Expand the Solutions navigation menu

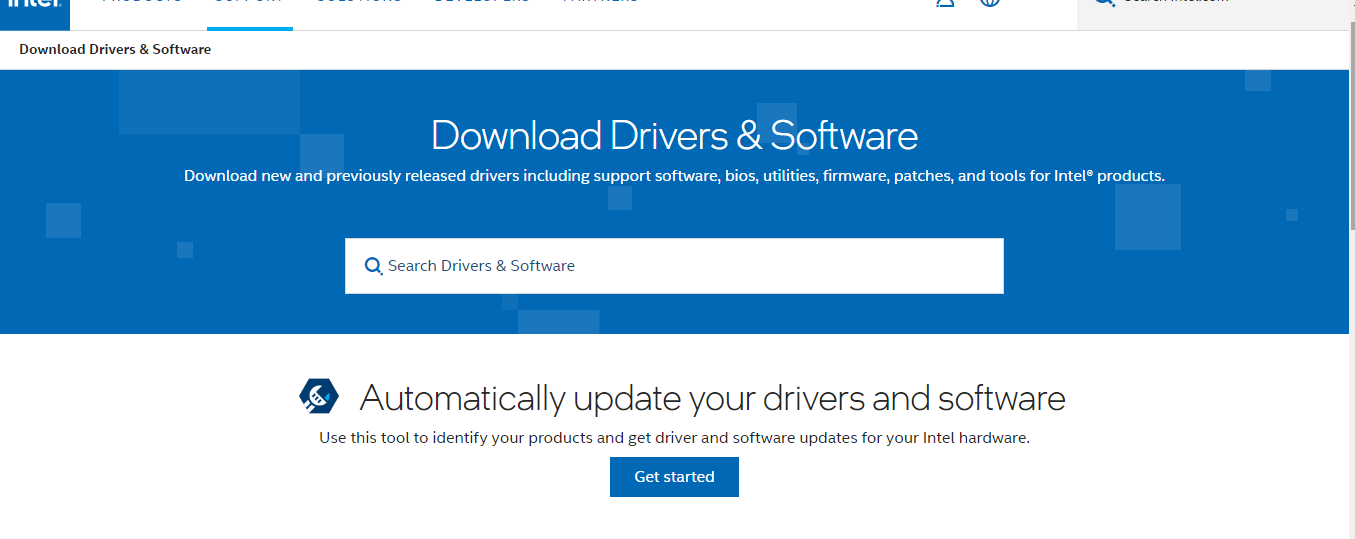coord(358,3)
